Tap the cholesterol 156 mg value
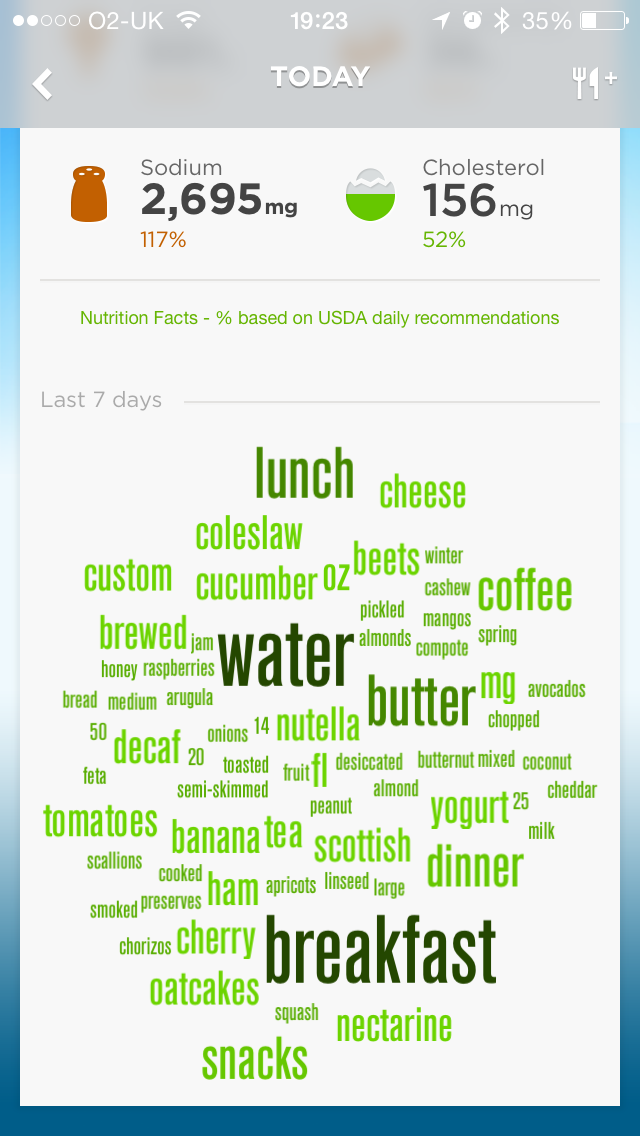Viewport: 640px width, 1136px height. [x=477, y=201]
